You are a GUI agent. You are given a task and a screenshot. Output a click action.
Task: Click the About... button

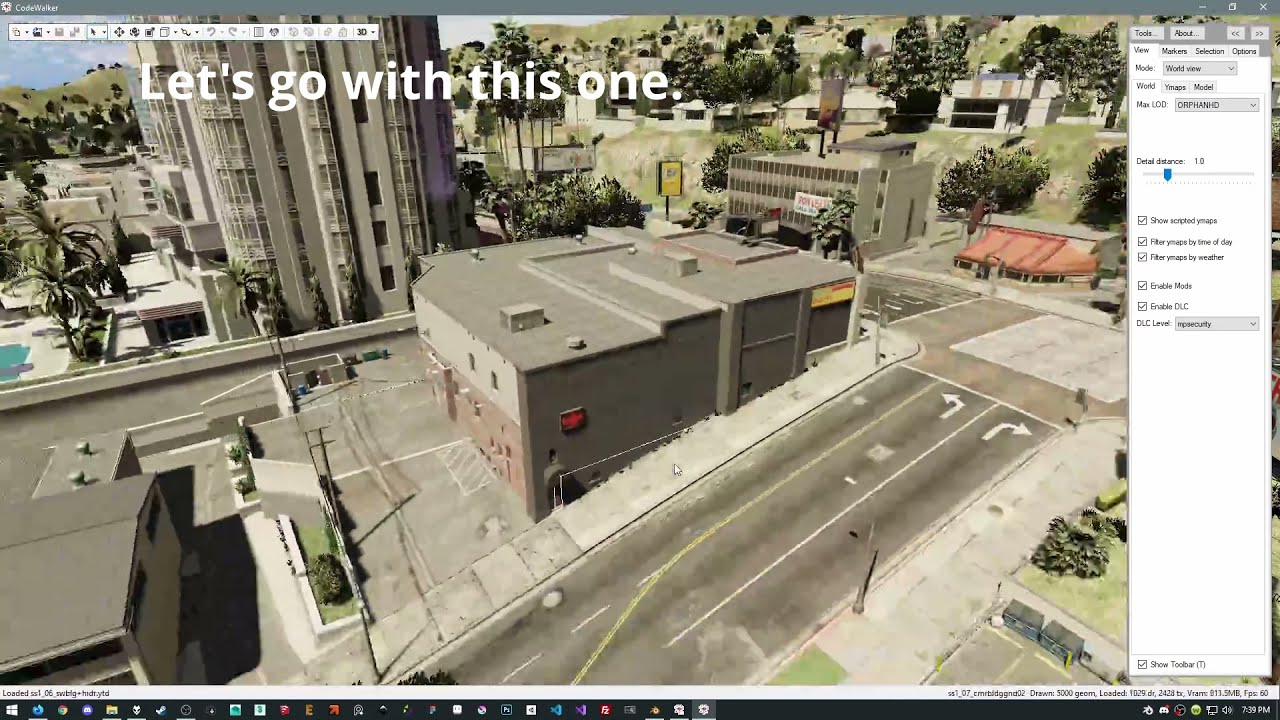pos(1185,33)
